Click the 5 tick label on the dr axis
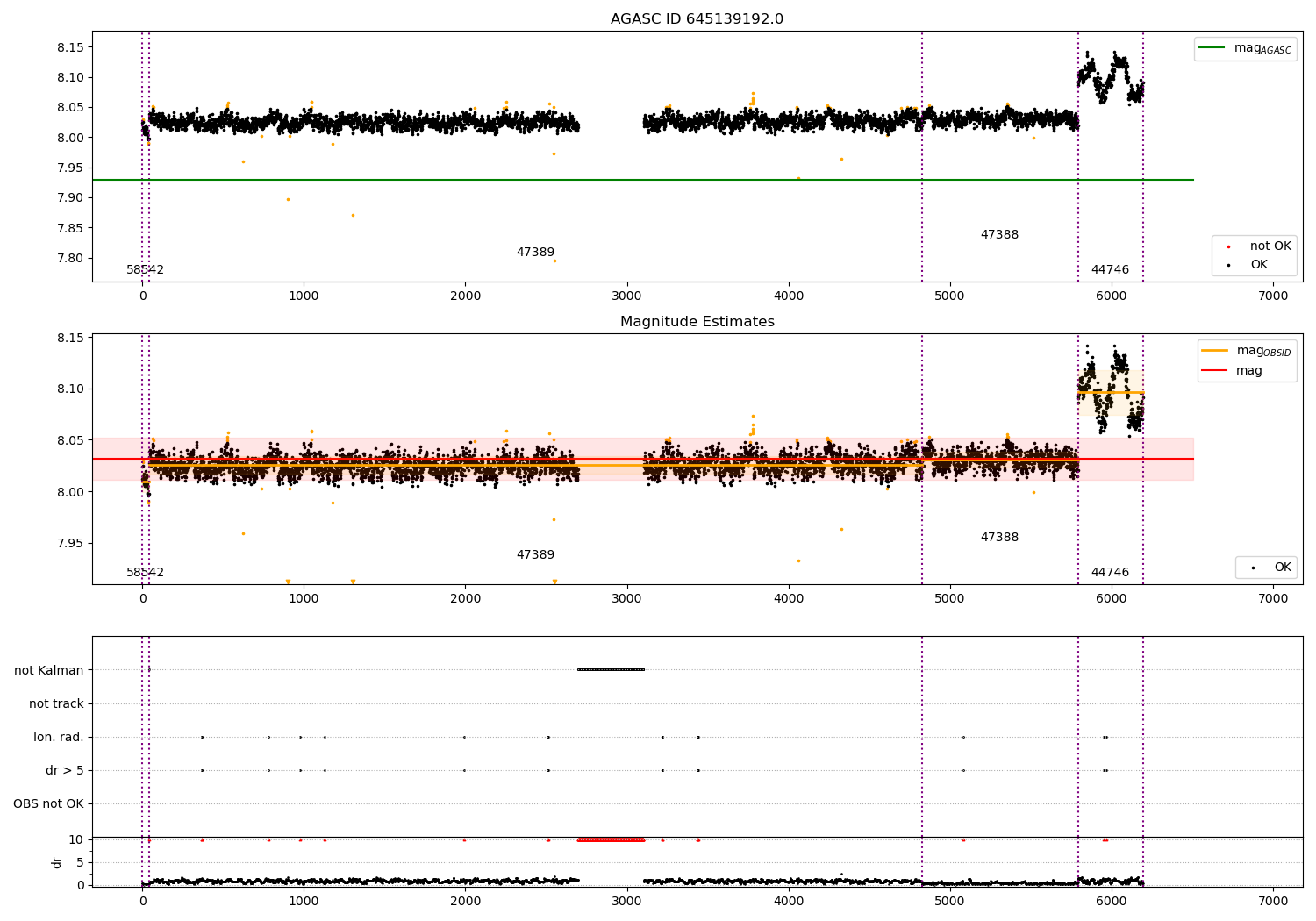 point(81,863)
